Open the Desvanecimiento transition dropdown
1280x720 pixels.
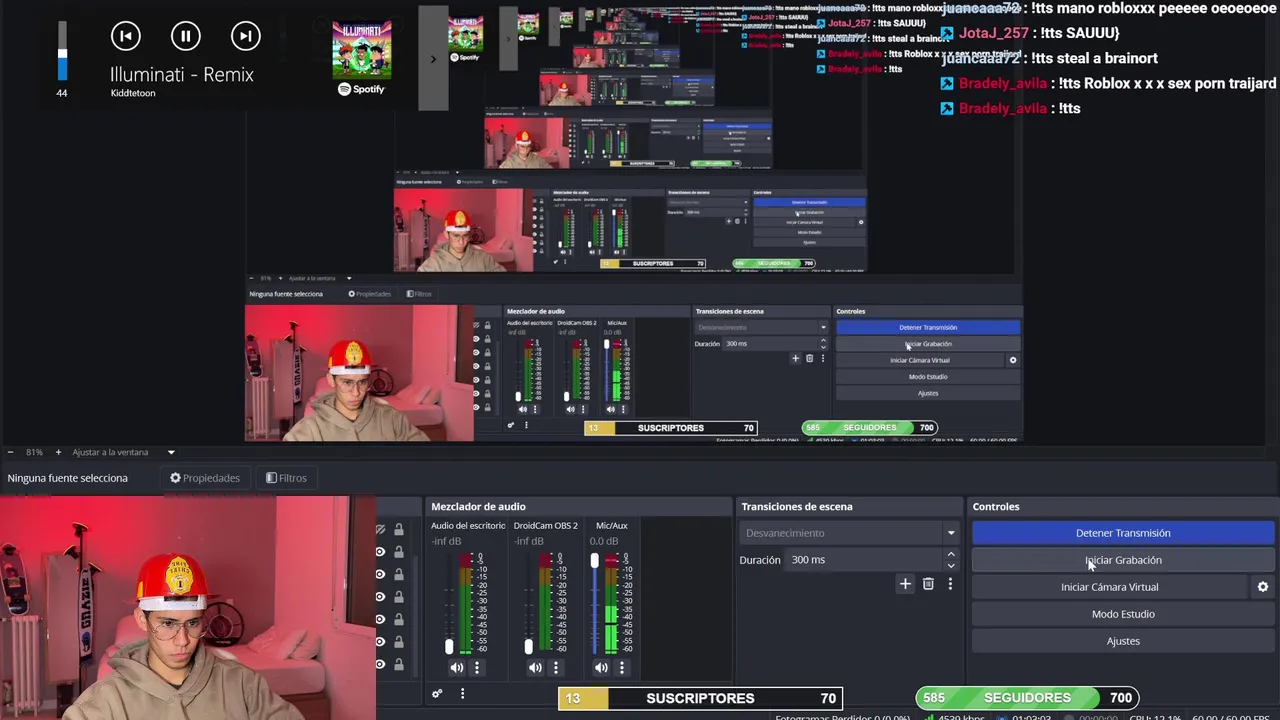849,533
